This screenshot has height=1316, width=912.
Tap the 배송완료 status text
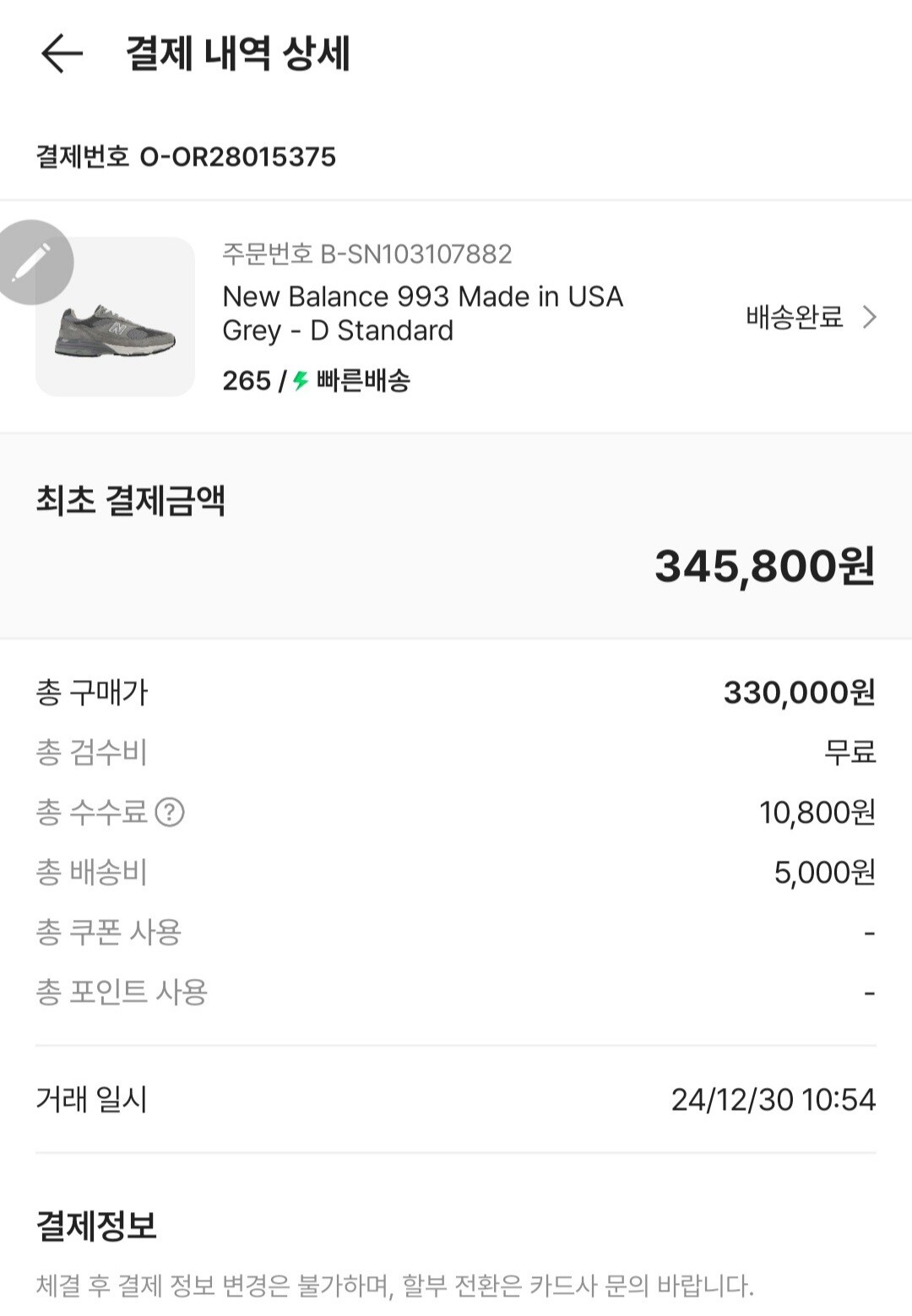[794, 318]
